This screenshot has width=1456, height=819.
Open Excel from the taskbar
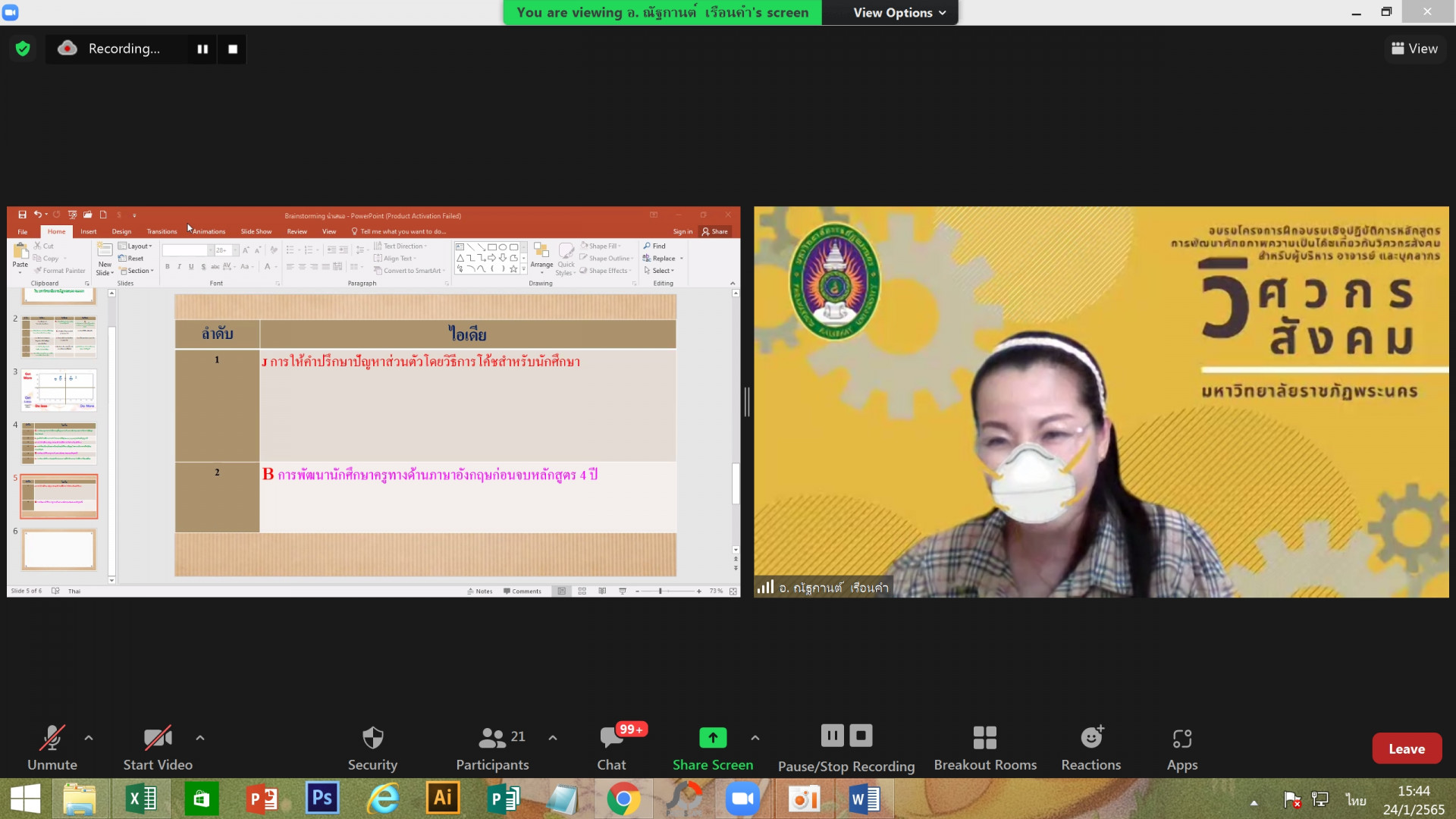(141, 799)
